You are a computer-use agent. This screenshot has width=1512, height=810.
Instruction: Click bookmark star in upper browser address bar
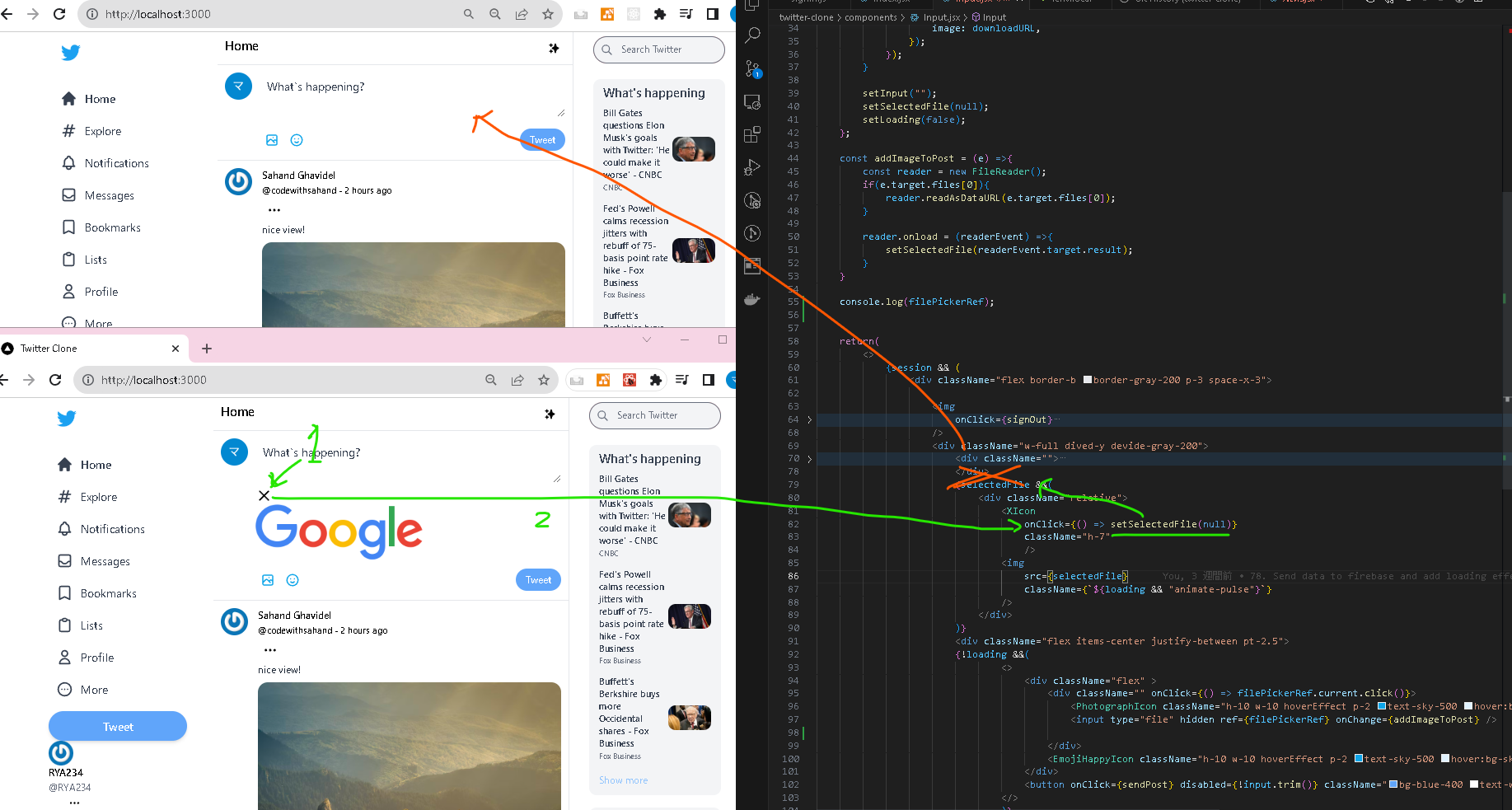(548, 14)
